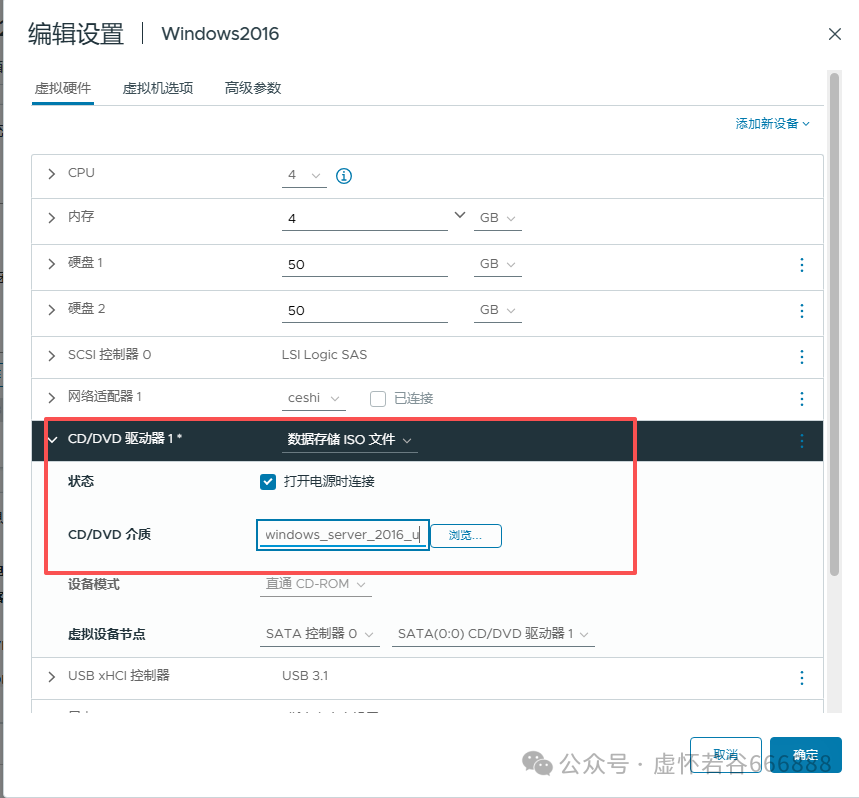Click the LSI Logic SAS text
Image resolution: width=859 pixels, height=798 pixels.
click(x=324, y=355)
